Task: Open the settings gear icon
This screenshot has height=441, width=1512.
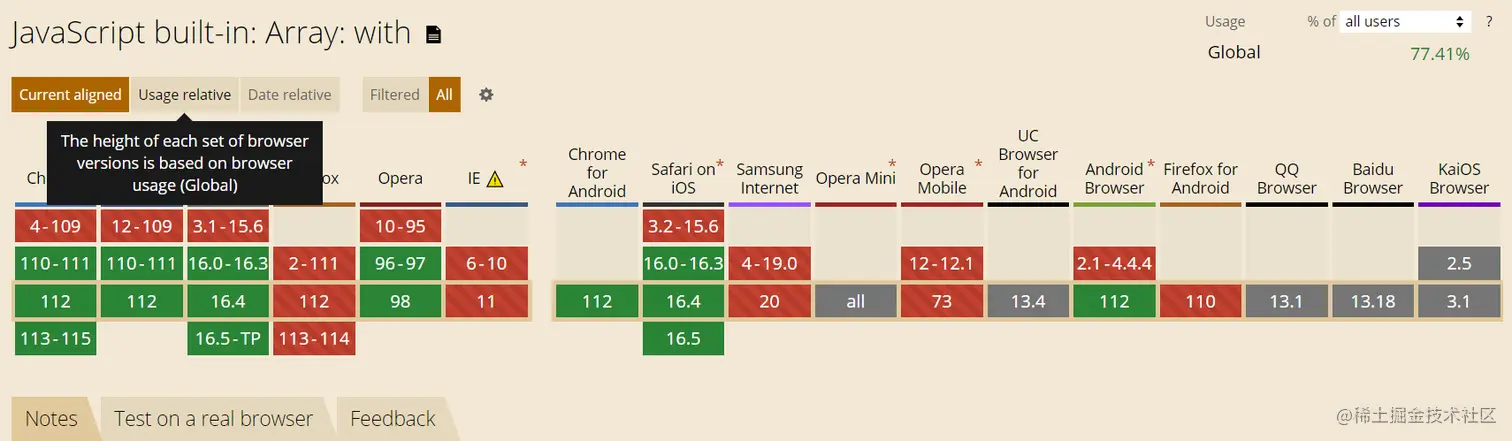Action: pyautogui.click(x=486, y=95)
